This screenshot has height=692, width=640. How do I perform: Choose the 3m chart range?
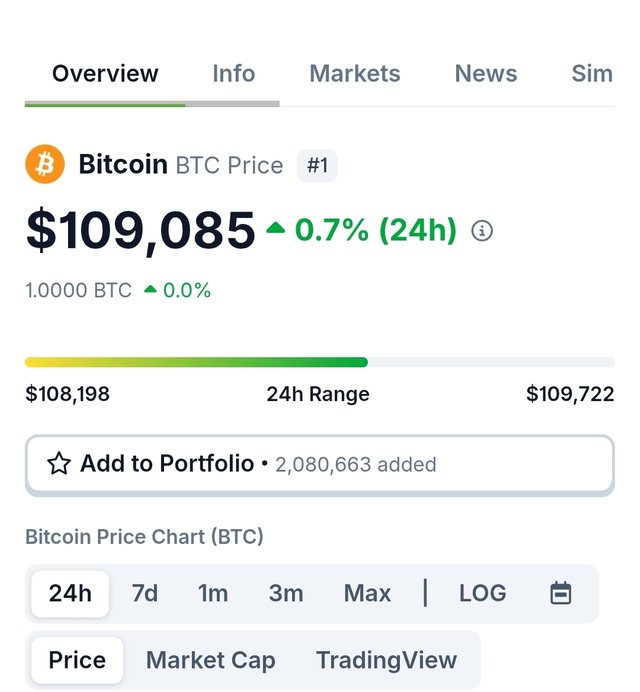click(x=286, y=593)
